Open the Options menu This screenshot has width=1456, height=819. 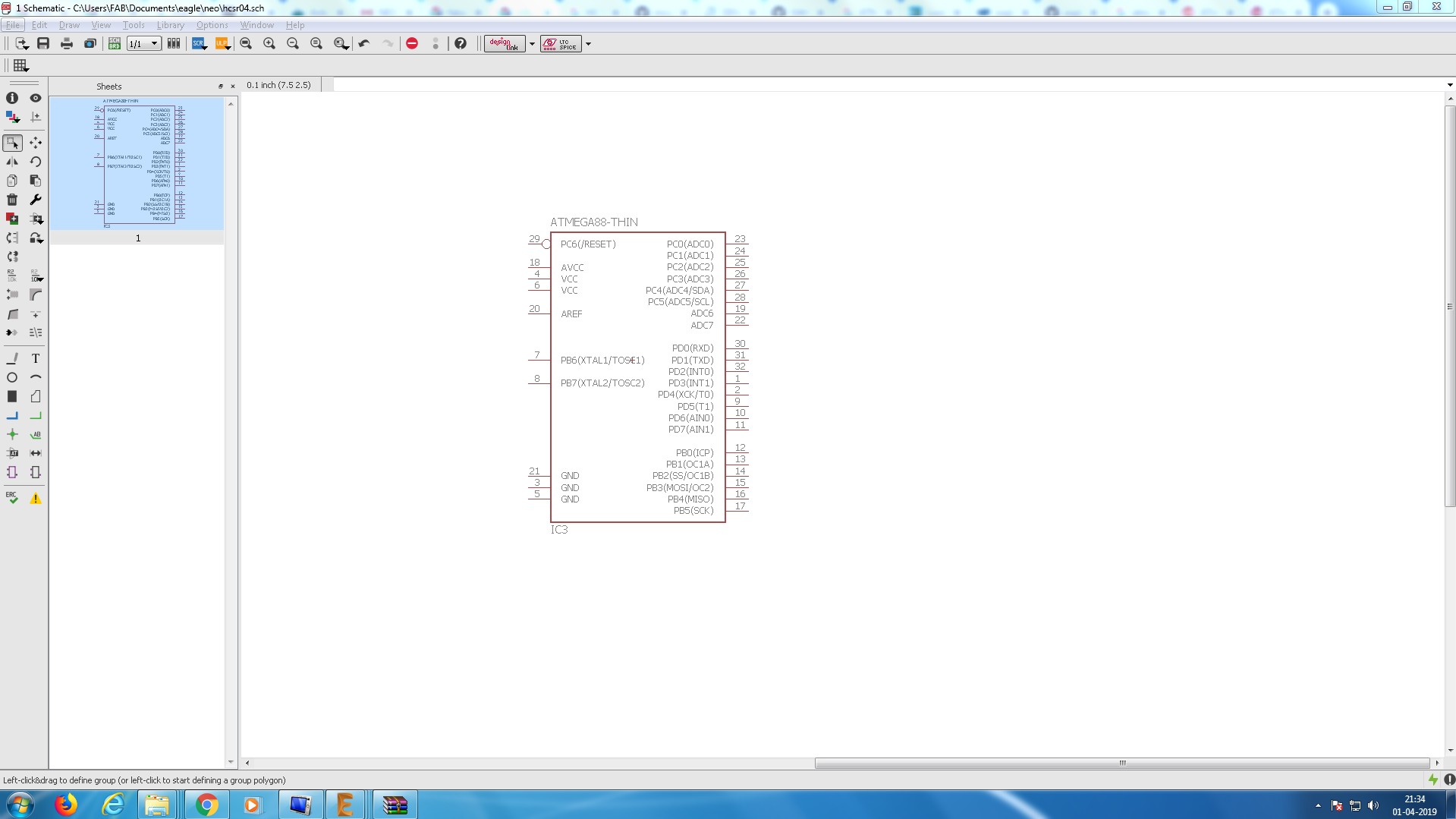[212, 25]
